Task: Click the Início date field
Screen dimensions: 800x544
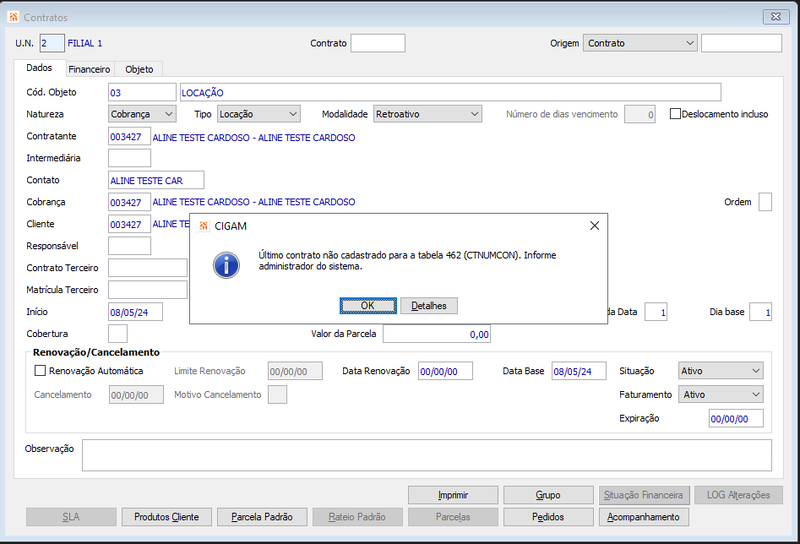Action: click(135, 312)
